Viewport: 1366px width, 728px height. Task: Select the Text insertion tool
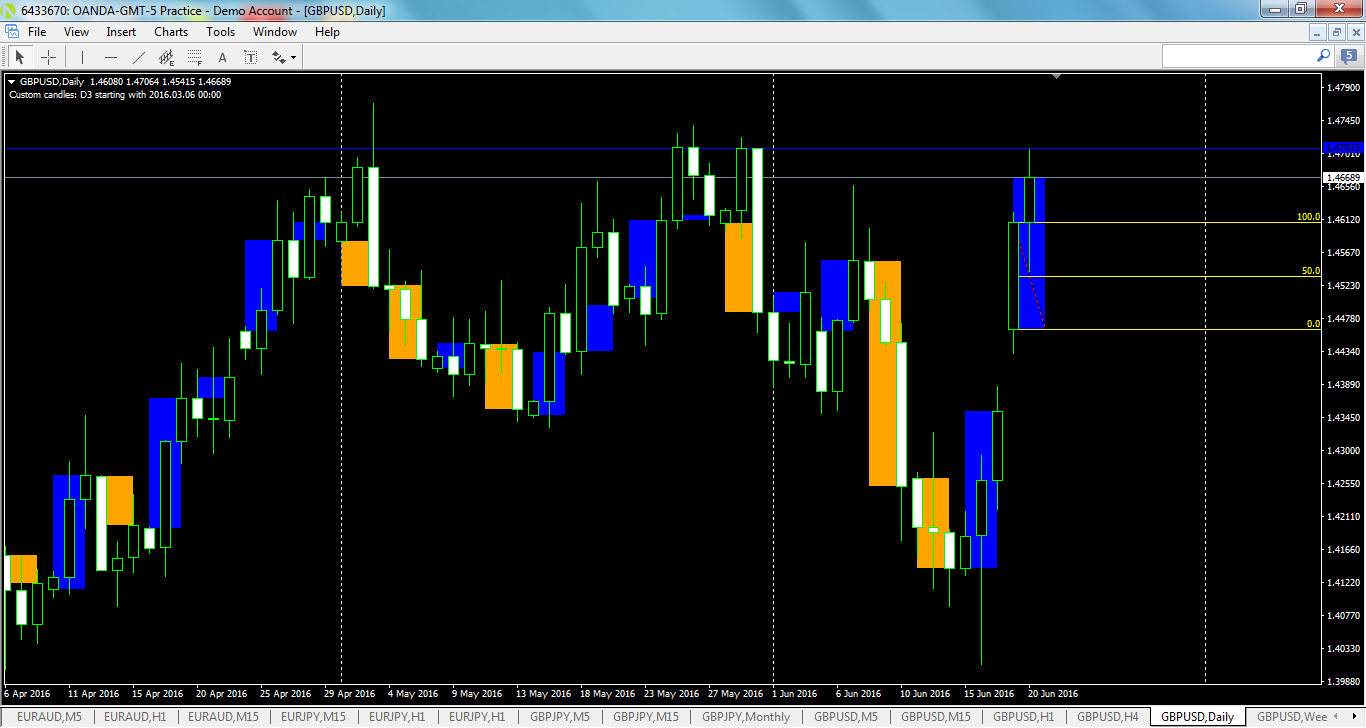tap(222, 56)
